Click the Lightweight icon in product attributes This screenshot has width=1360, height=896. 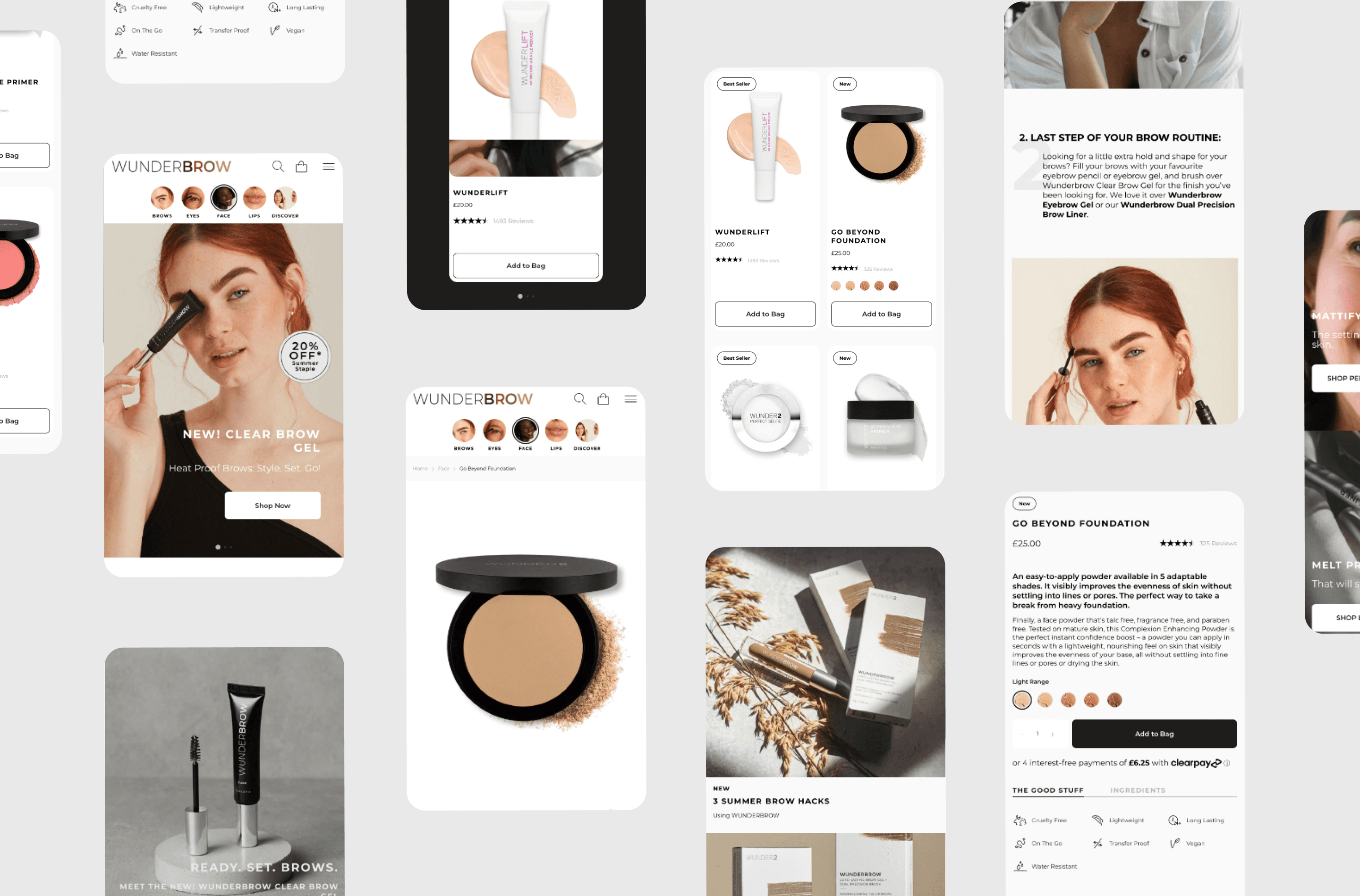197,7
